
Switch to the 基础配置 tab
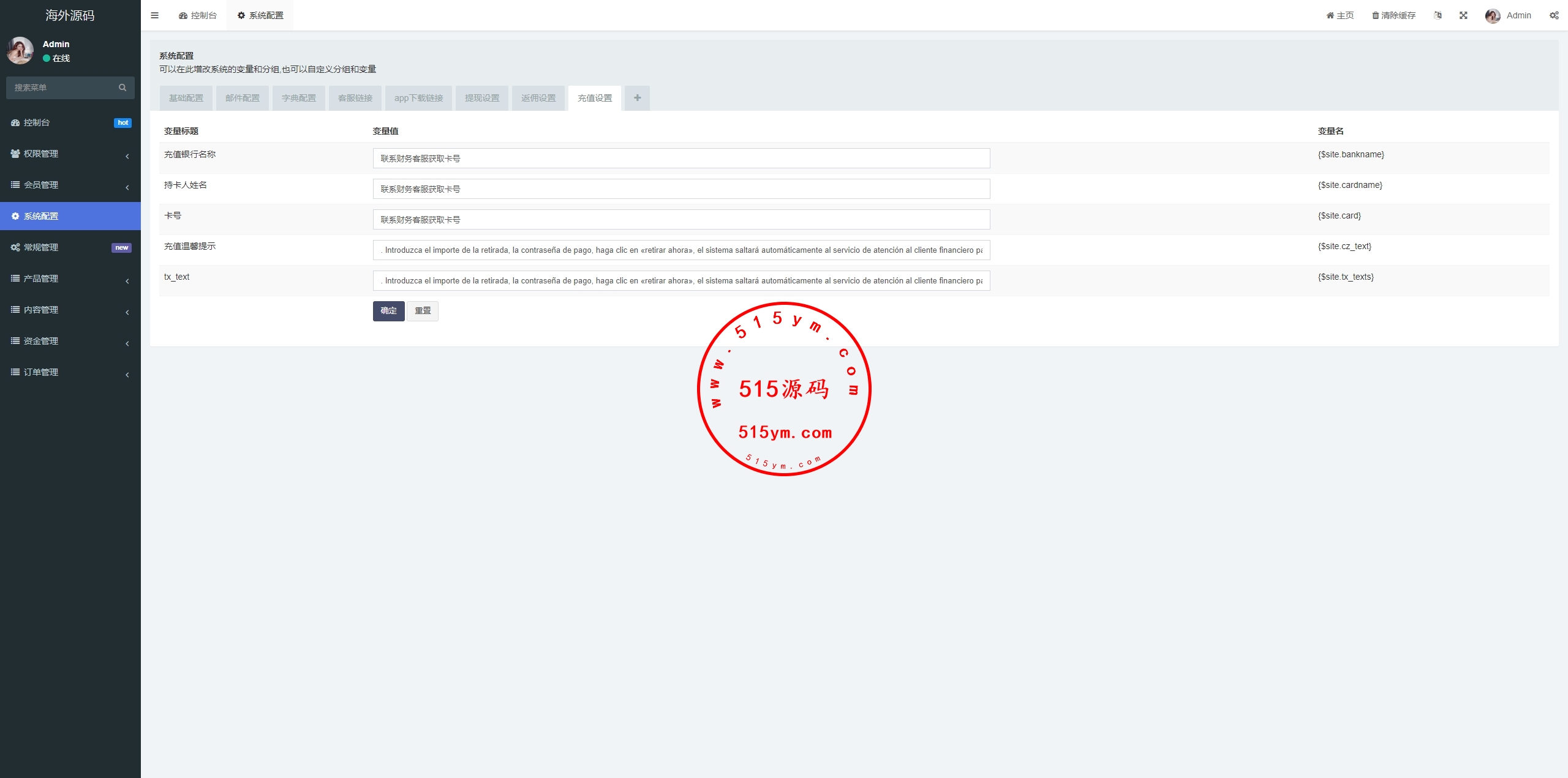(186, 98)
